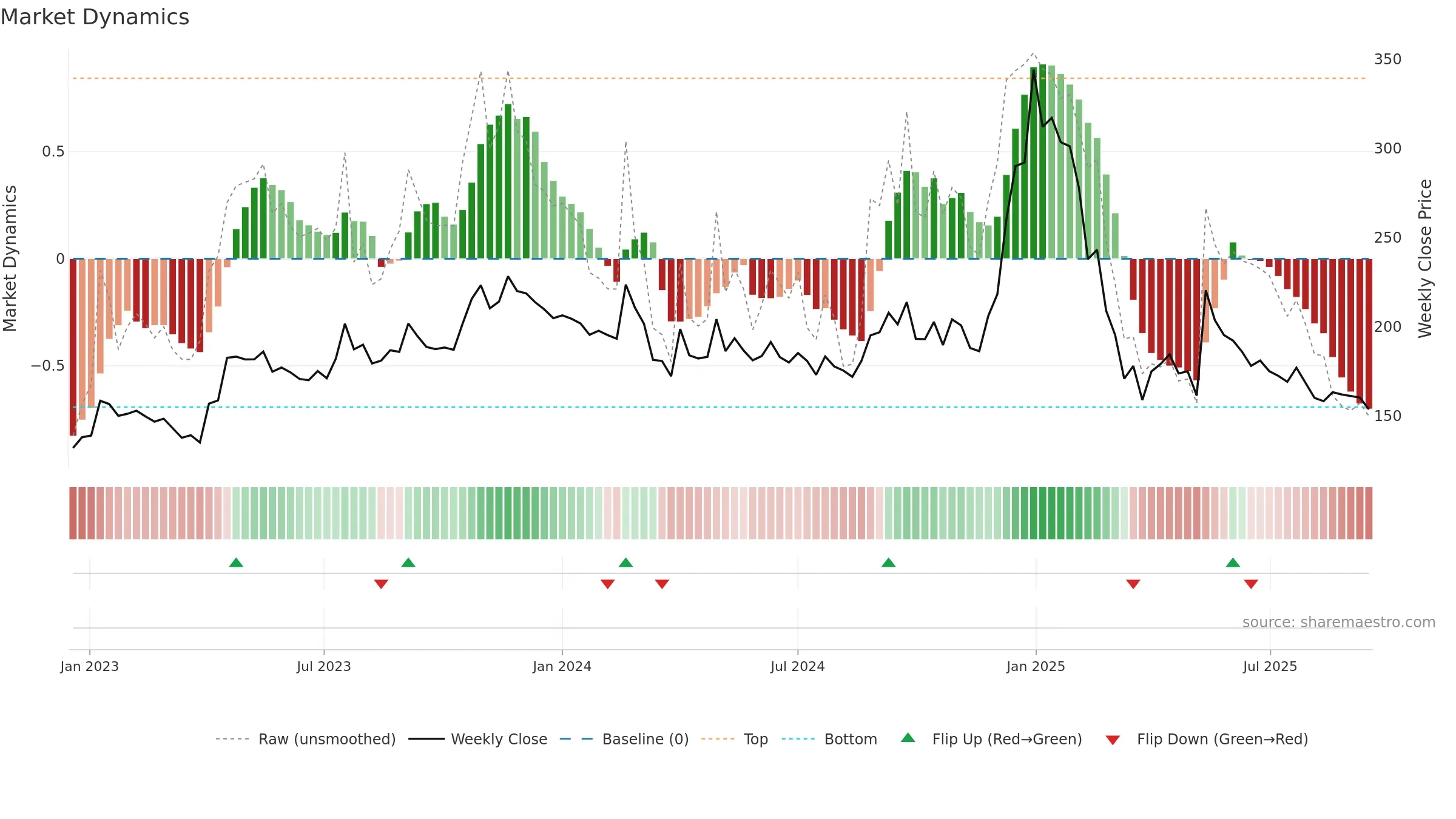Viewport: 1456px width, 819px height.
Task: Click the darkest green heat-strip cell near Jan 2025
Action: pos(1042,513)
